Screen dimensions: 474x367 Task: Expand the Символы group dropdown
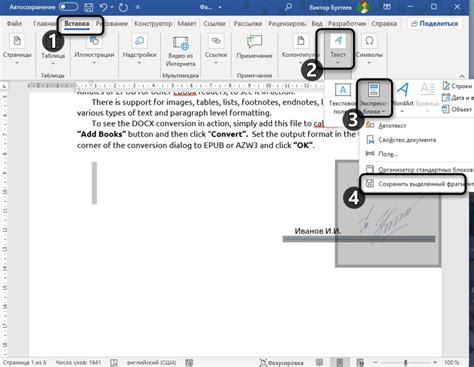pos(369,62)
